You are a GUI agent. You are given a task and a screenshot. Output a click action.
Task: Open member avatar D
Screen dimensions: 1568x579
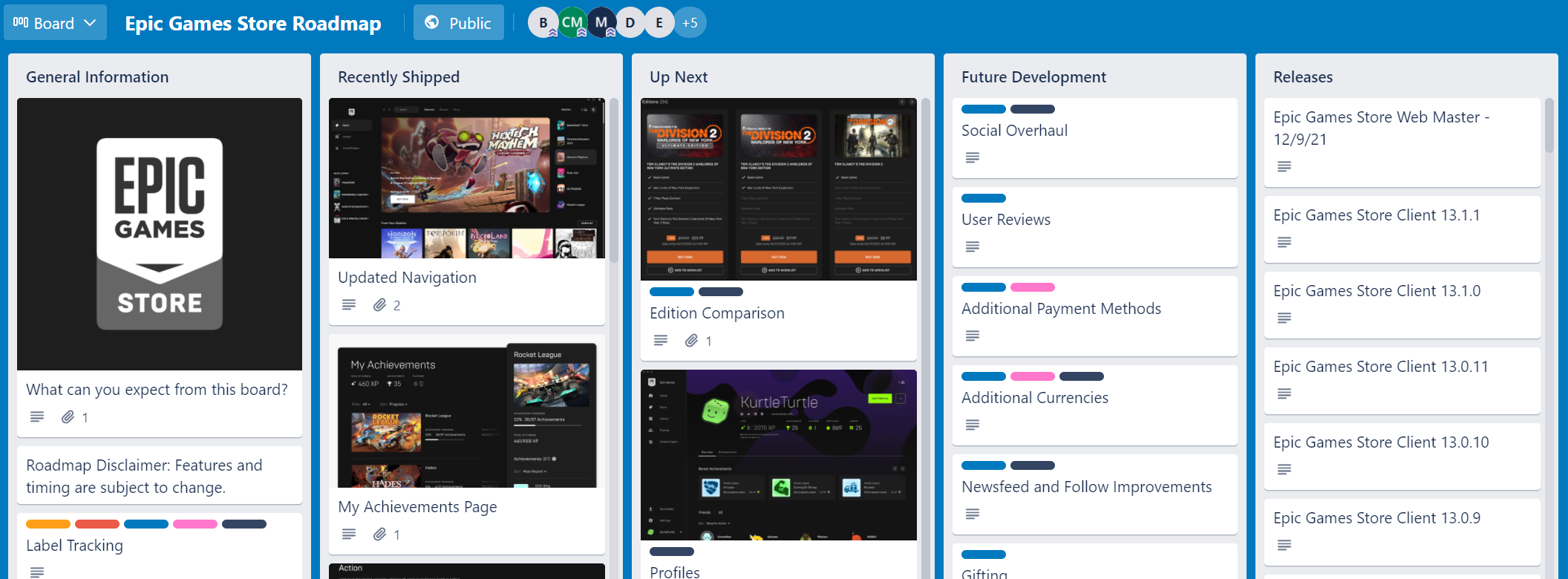pyautogui.click(x=630, y=23)
